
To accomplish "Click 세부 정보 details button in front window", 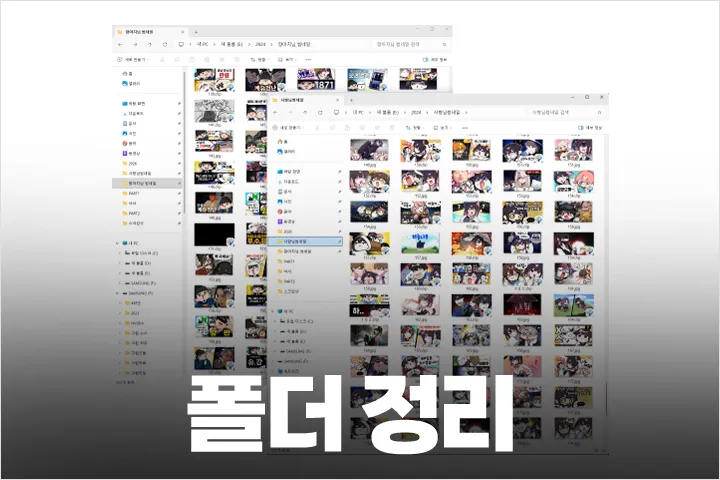I will [590, 128].
